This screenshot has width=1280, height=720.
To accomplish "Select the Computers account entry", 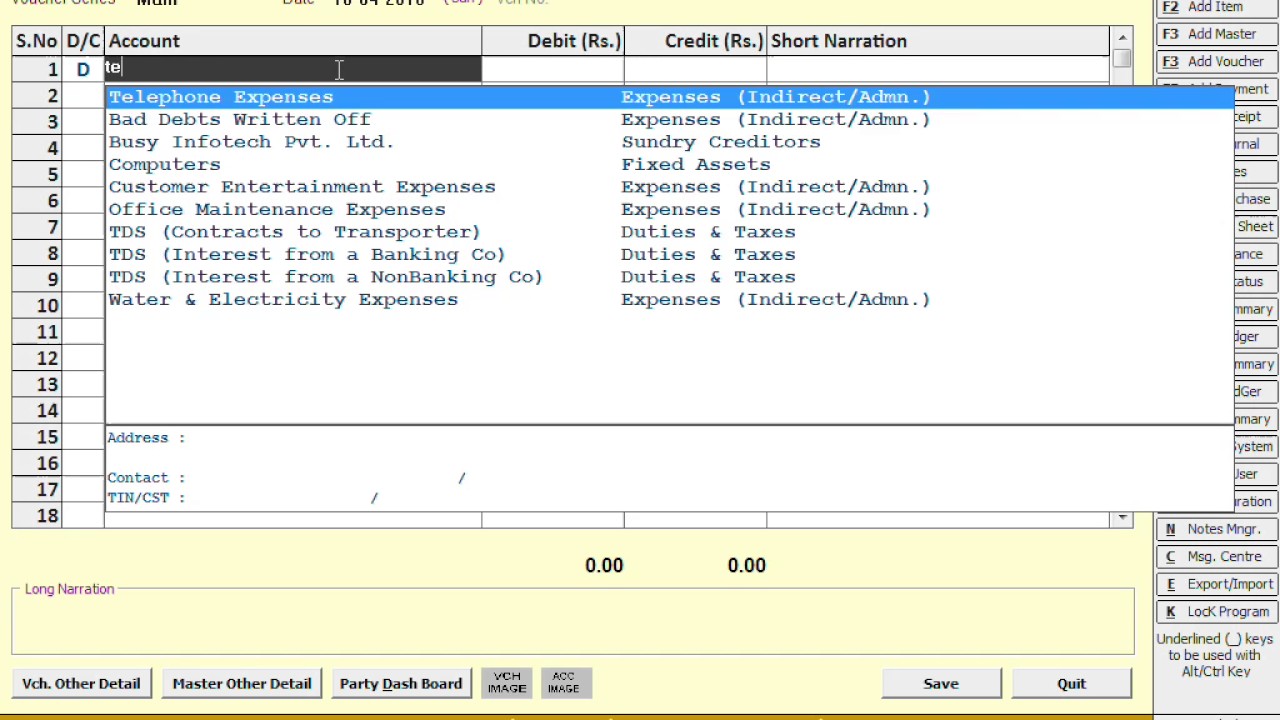I will tap(670, 164).
